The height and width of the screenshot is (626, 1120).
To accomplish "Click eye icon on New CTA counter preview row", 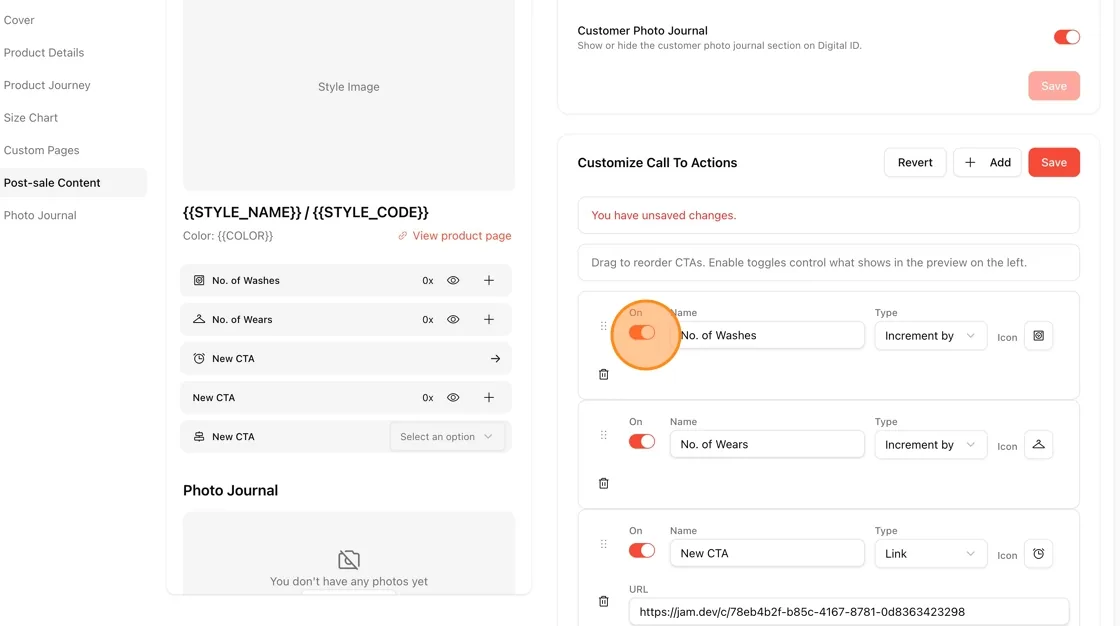I will (x=453, y=397).
